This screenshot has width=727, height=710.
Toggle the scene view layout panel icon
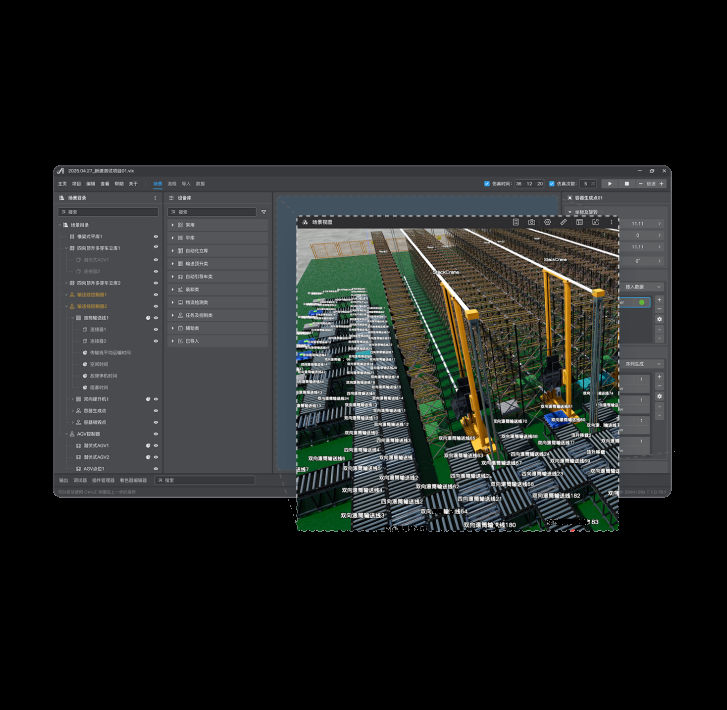(x=580, y=222)
